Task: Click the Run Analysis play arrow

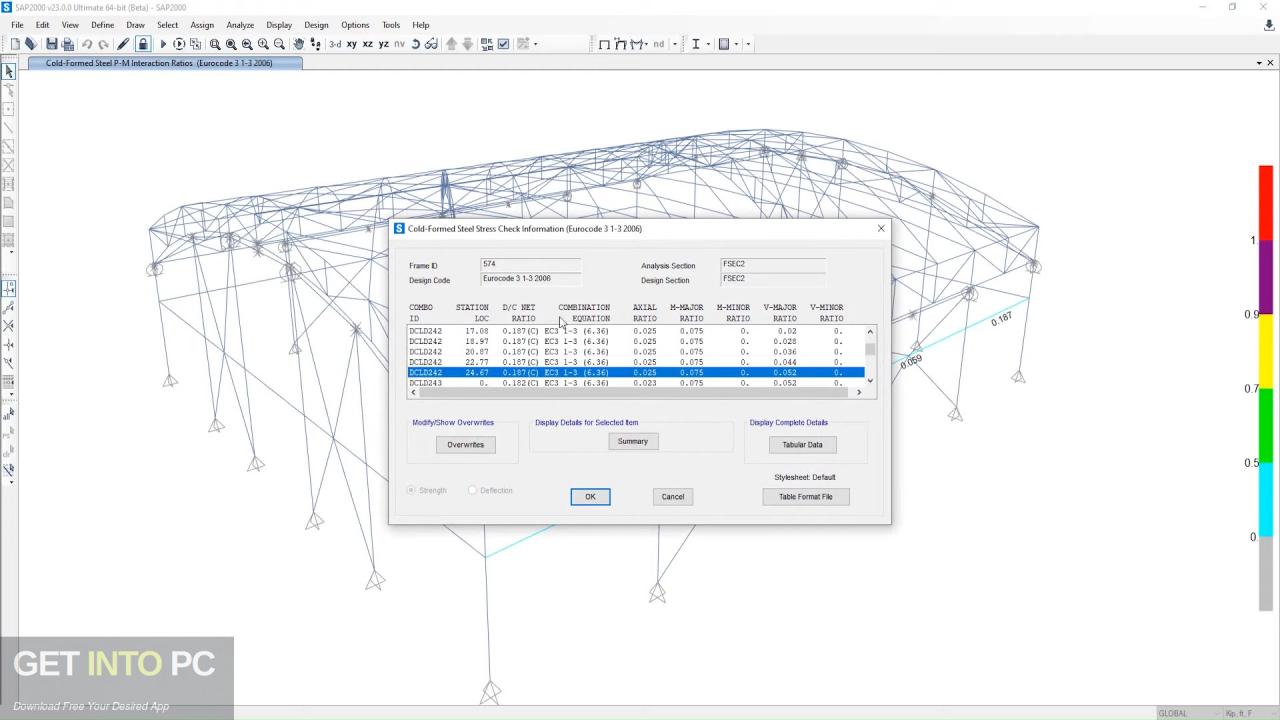Action: click(x=164, y=44)
